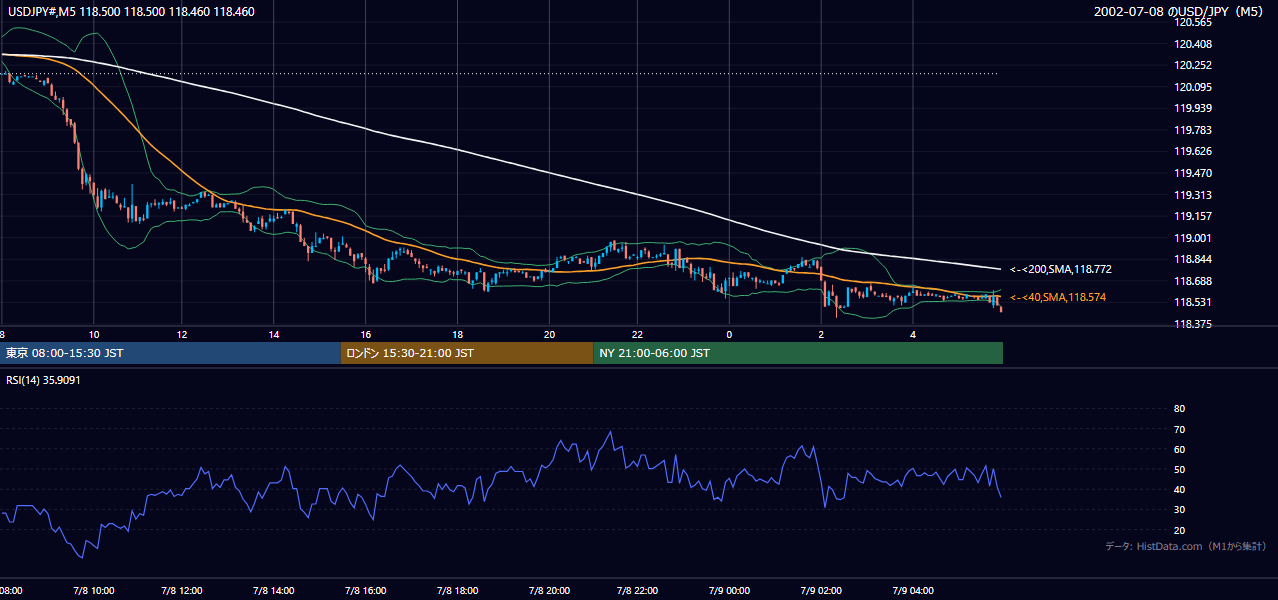This screenshot has width=1278, height=600.
Task: Click the price axis value 119.157
Action: pos(1194,216)
